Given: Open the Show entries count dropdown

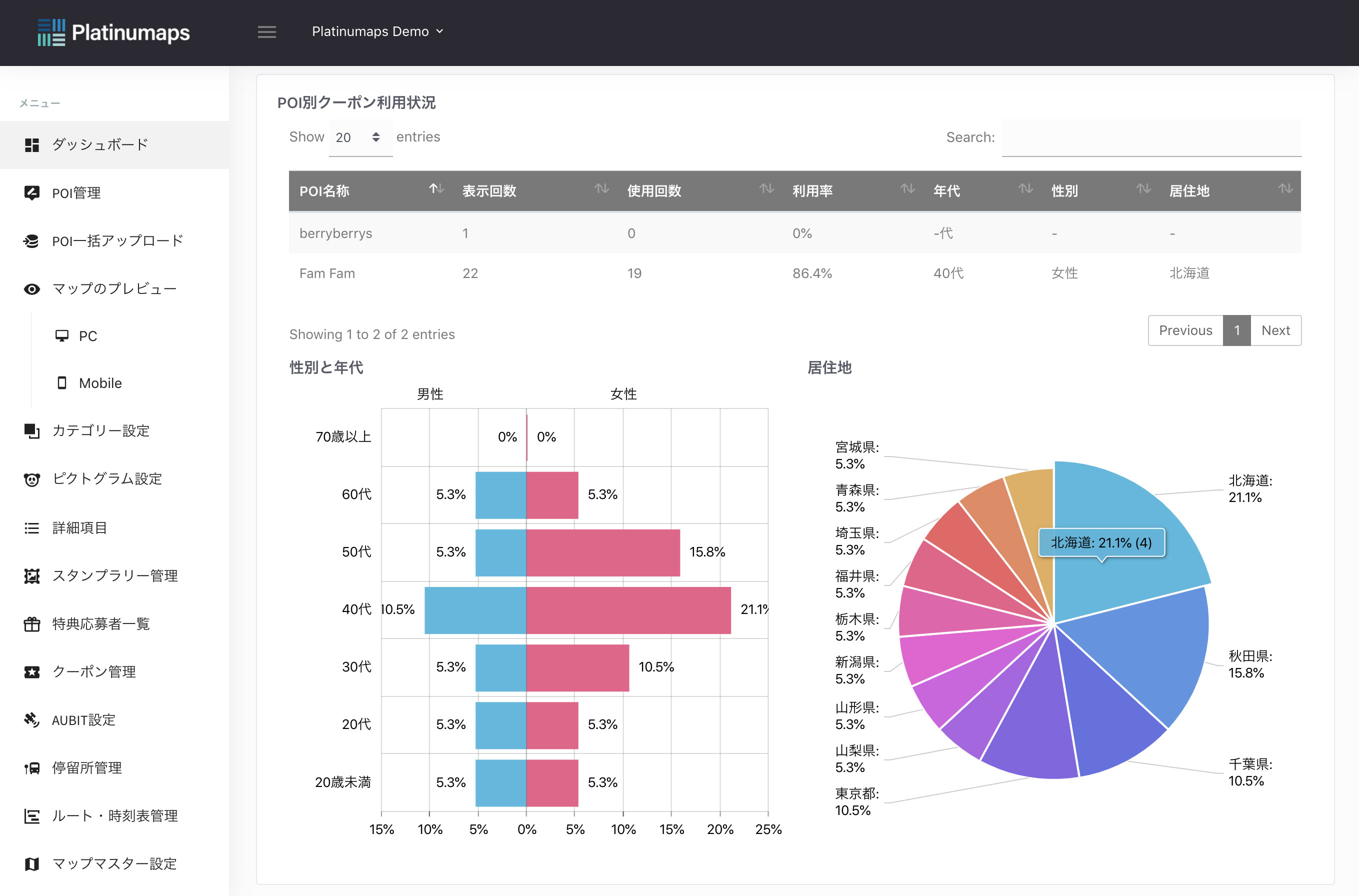Looking at the screenshot, I should (360, 137).
